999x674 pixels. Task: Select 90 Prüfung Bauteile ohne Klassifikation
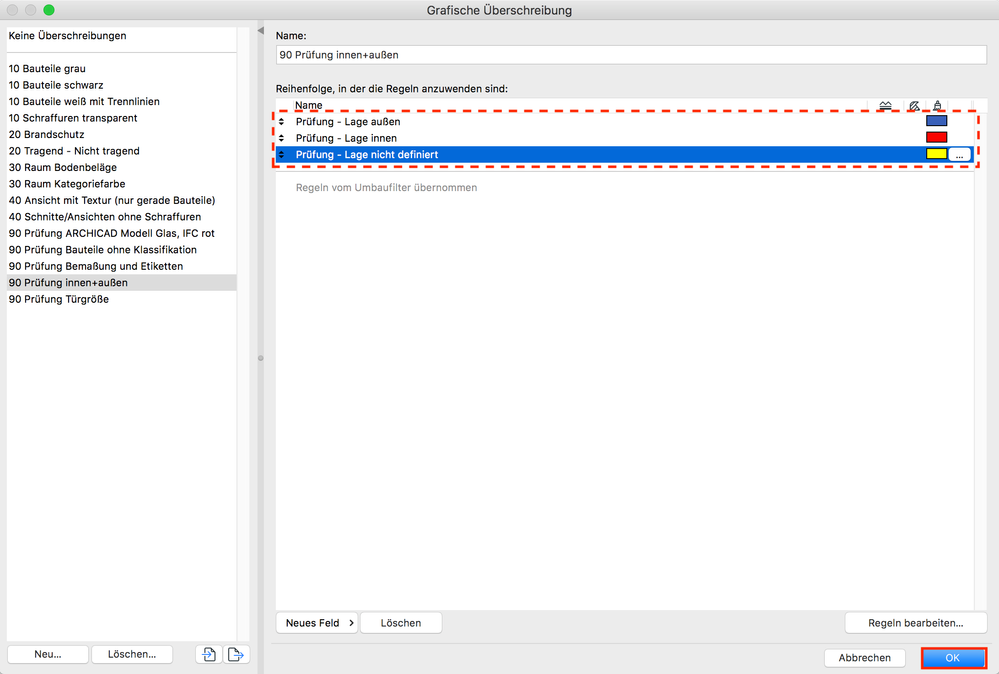(x=122, y=250)
